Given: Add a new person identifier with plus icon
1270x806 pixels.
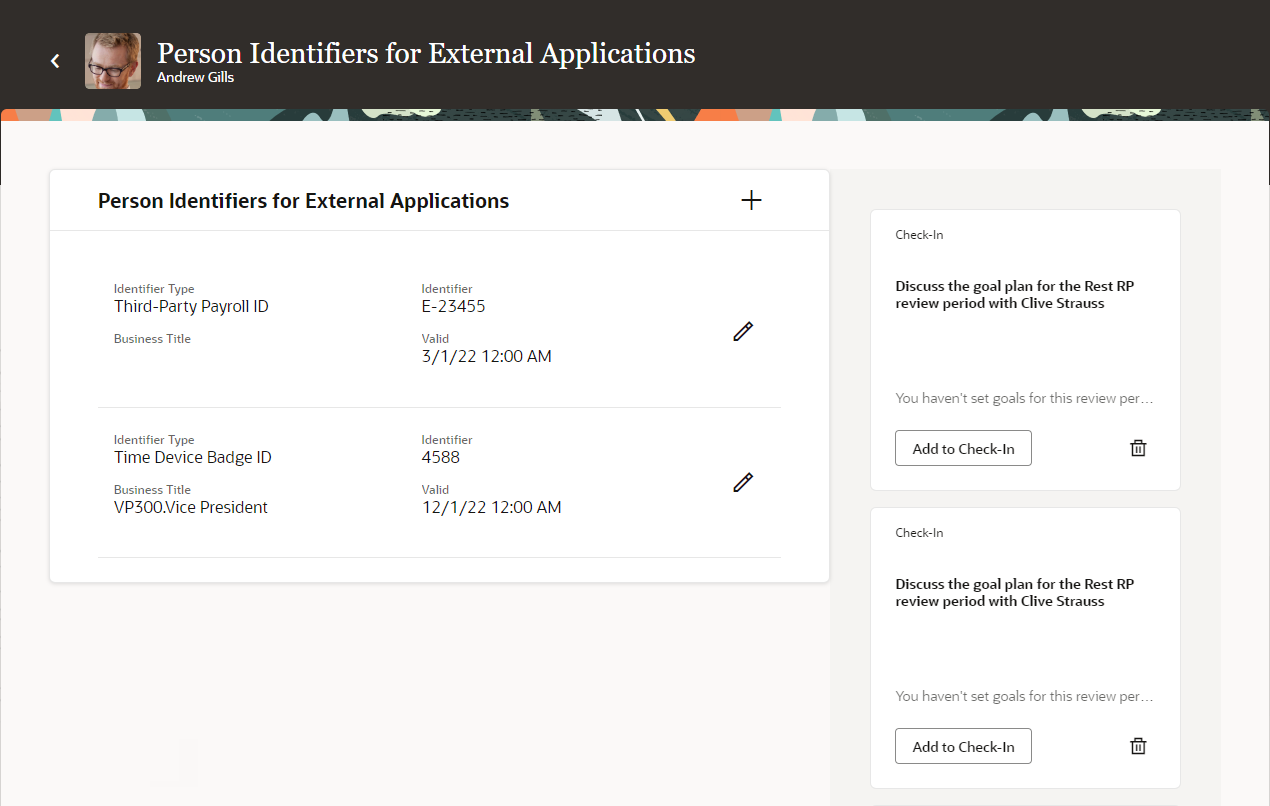Looking at the screenshot, I should coord(751,201).
